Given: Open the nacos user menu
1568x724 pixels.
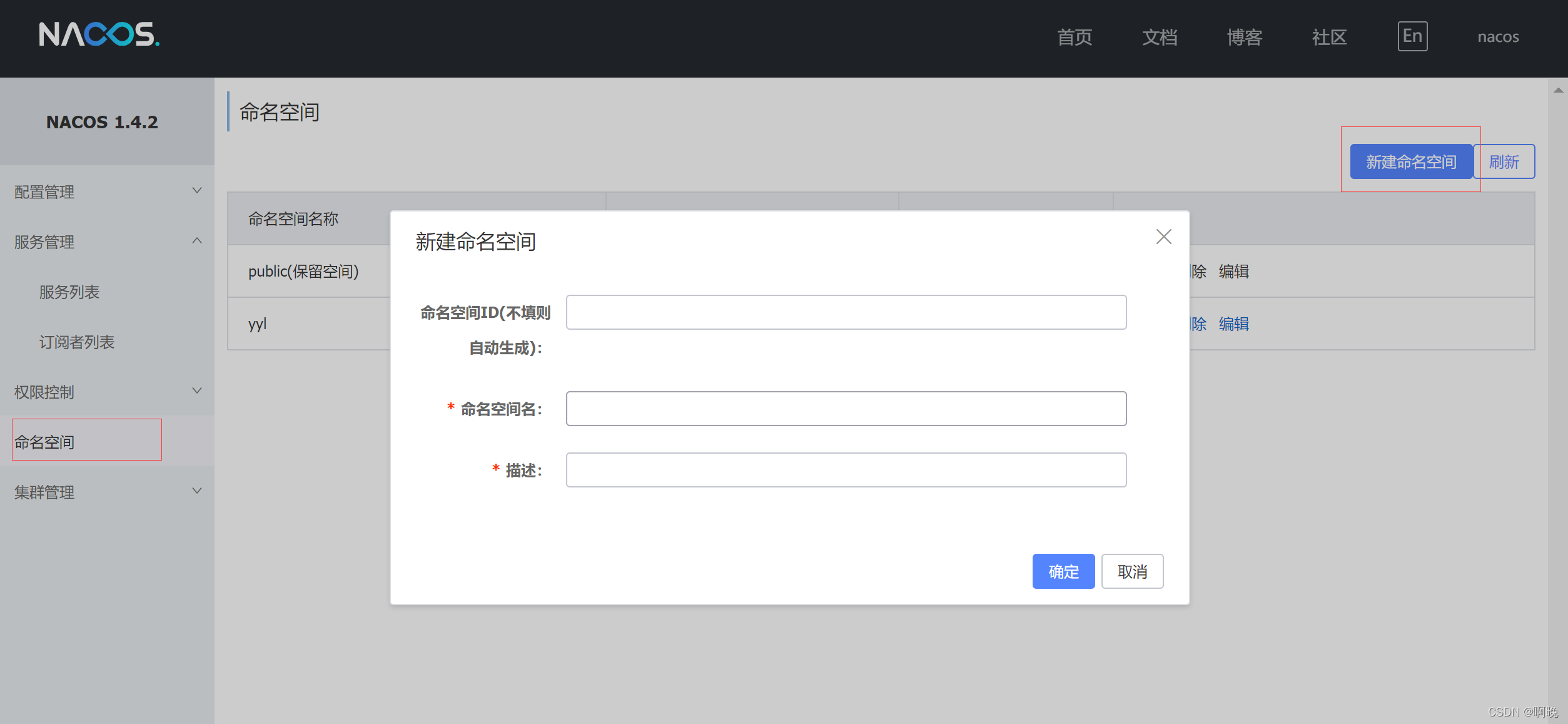Looking at the screenshot, I should tap(1498, 37).
